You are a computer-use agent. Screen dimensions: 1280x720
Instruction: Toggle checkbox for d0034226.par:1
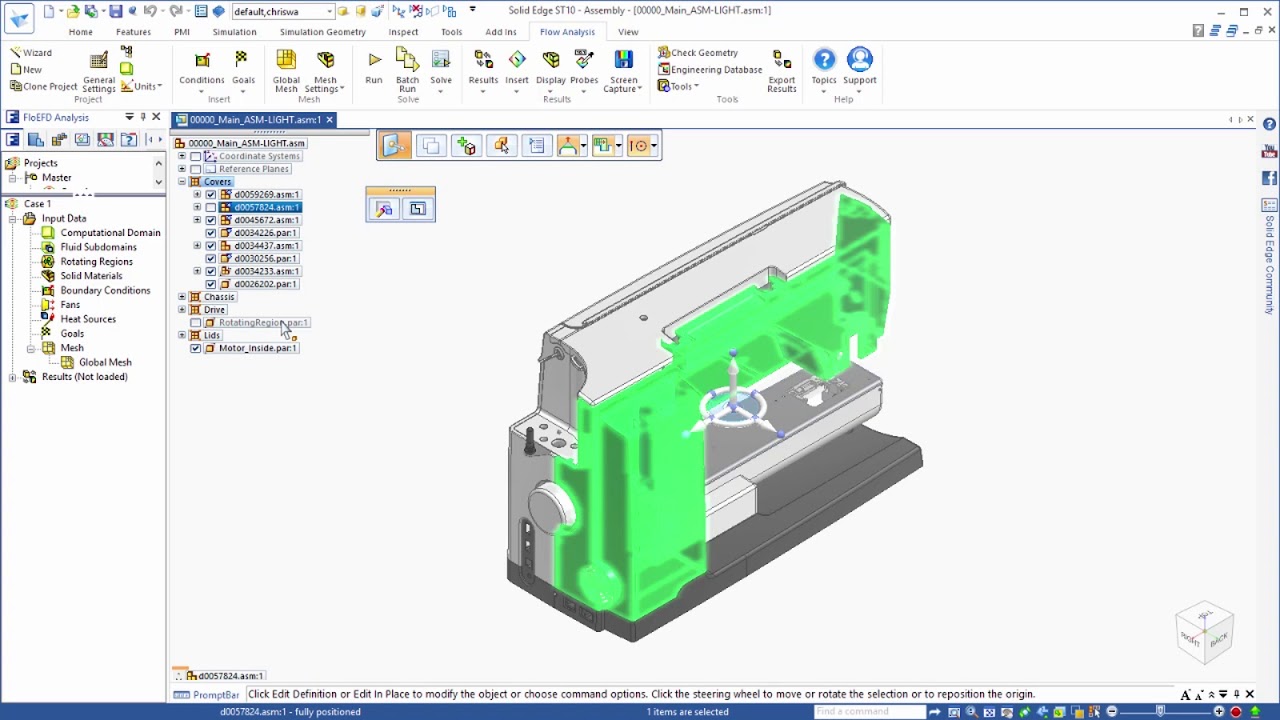click(211, 233)
